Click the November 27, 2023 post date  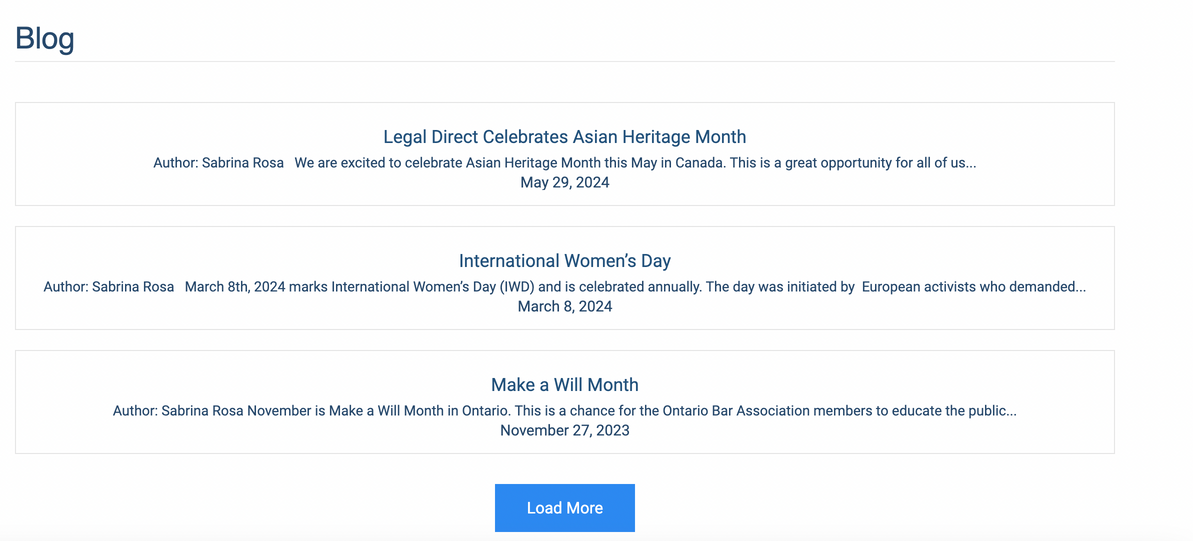tap(564, 430)
